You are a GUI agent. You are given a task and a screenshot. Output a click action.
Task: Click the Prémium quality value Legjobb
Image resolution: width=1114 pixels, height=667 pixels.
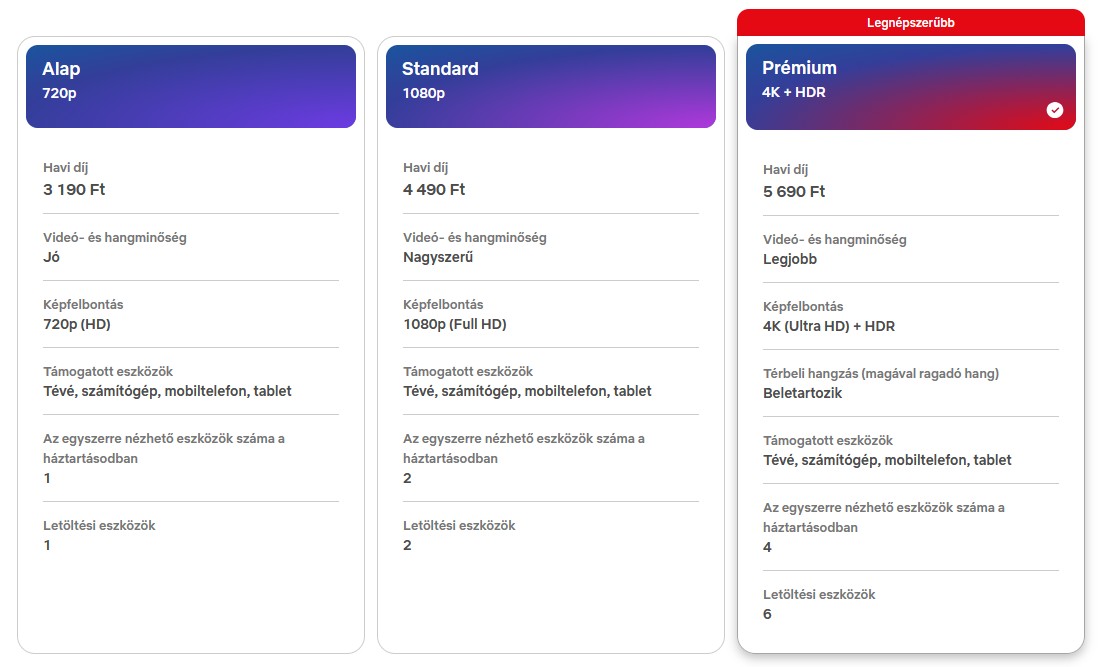[791, 259]
